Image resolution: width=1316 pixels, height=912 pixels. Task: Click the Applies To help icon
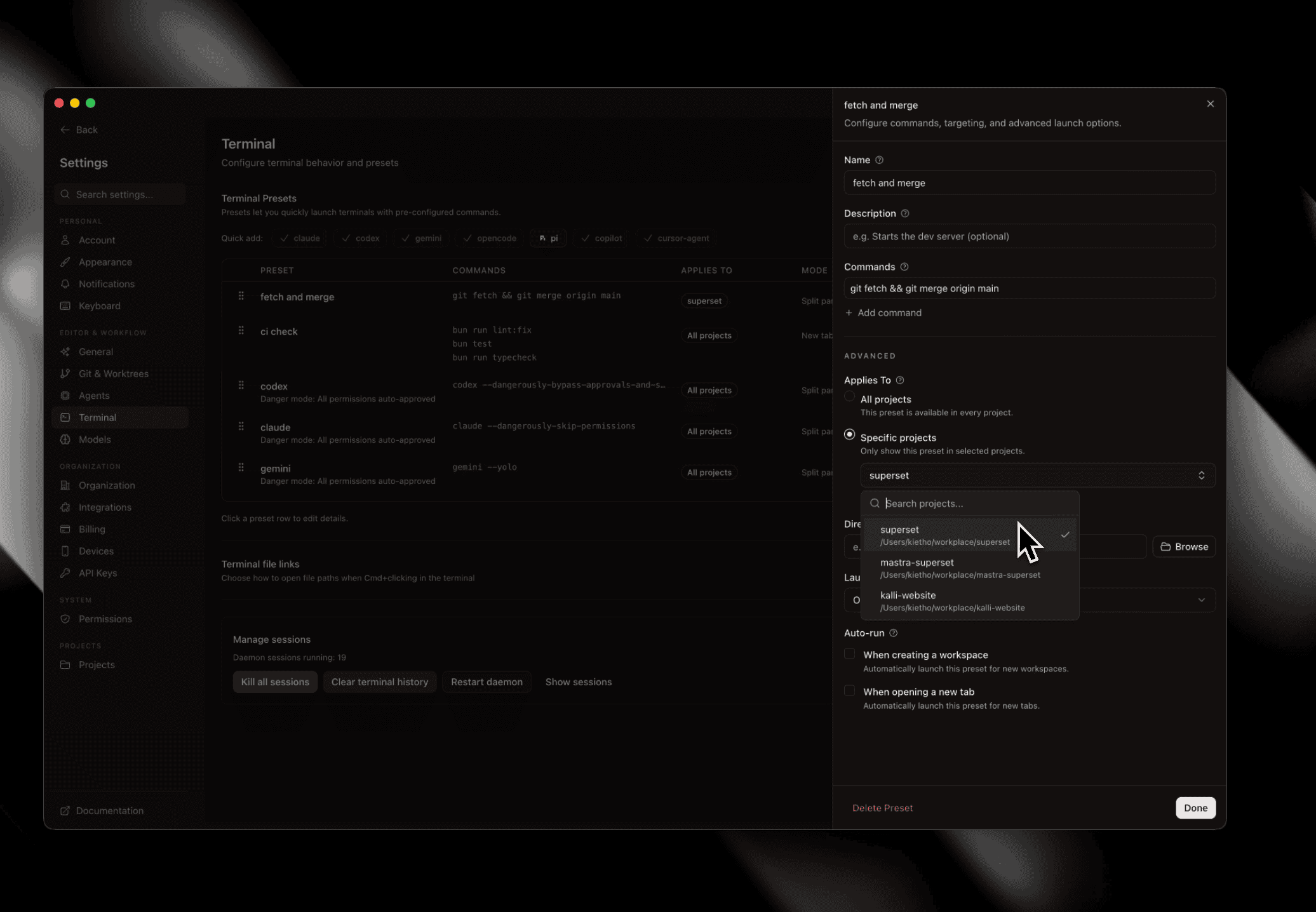(900, 380)
